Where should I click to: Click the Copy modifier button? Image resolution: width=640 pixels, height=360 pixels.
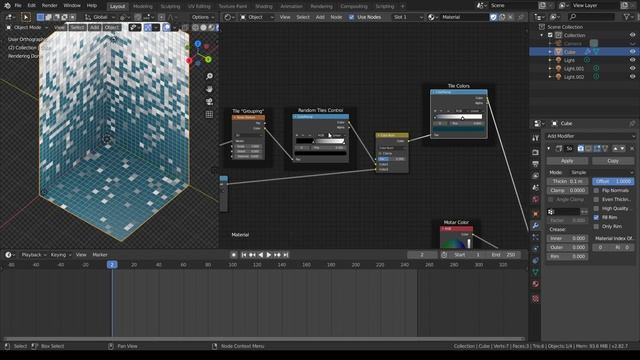[x=613, y=161]
